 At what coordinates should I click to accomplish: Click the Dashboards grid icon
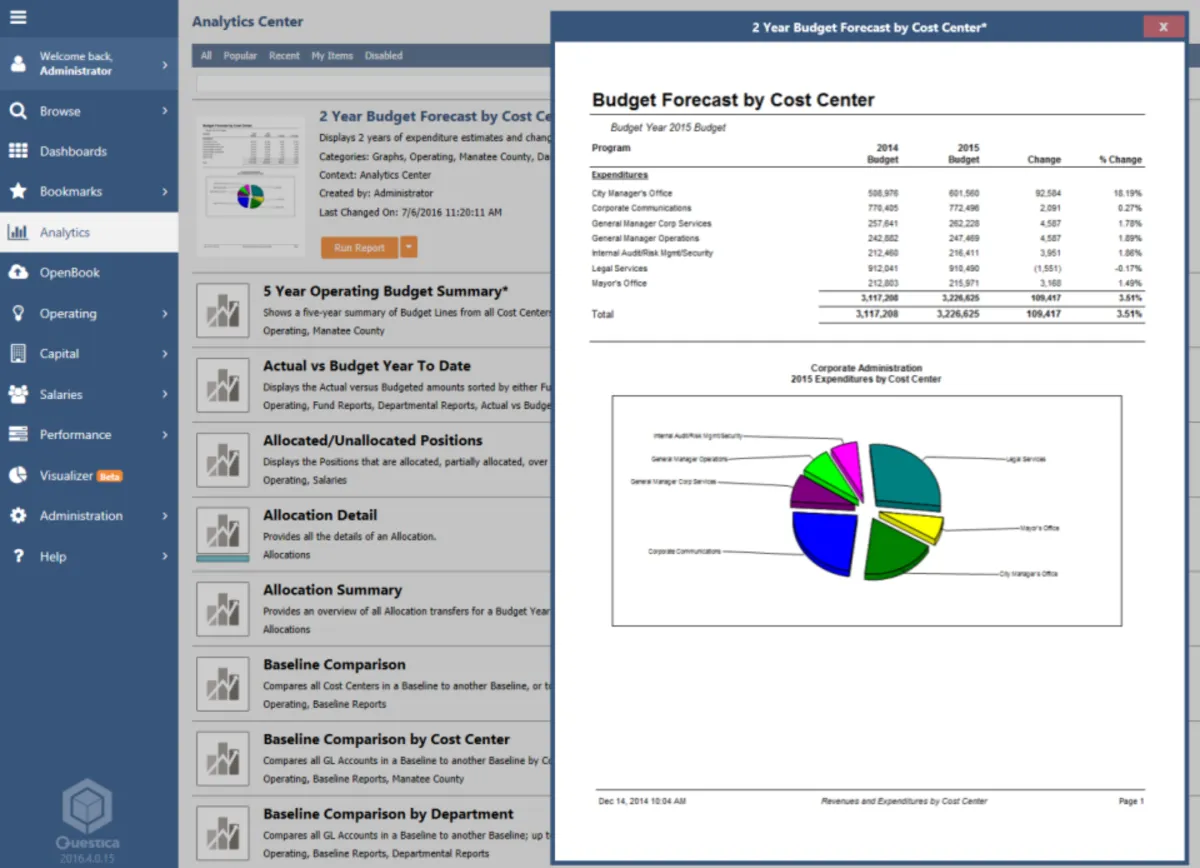18,151
